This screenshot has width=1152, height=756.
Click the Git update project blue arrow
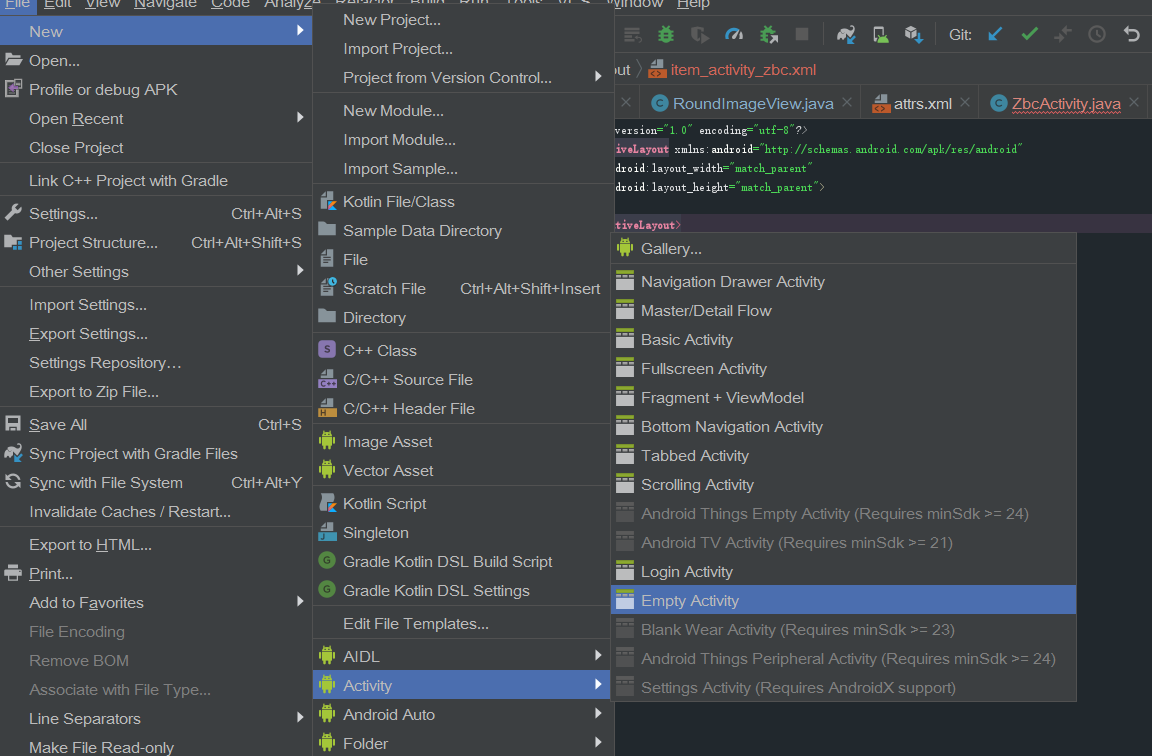point(995,34)
